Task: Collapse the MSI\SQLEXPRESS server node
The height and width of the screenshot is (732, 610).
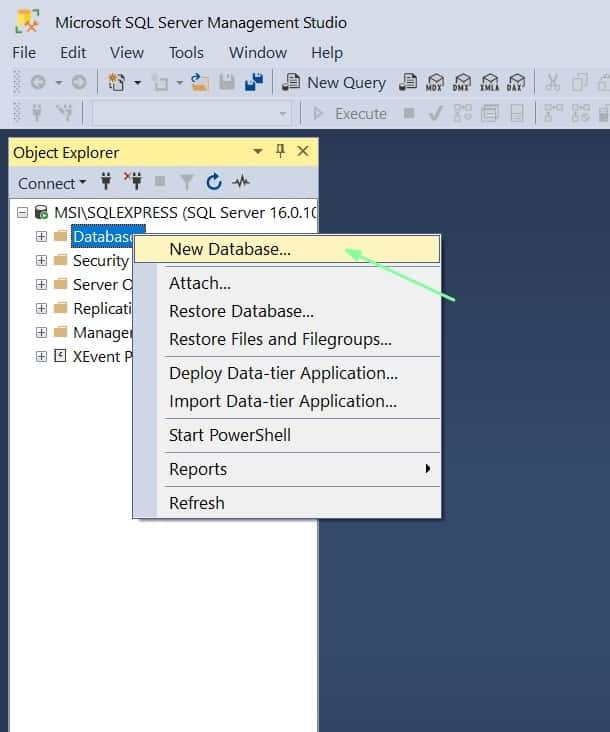Action: click(22, 213)
